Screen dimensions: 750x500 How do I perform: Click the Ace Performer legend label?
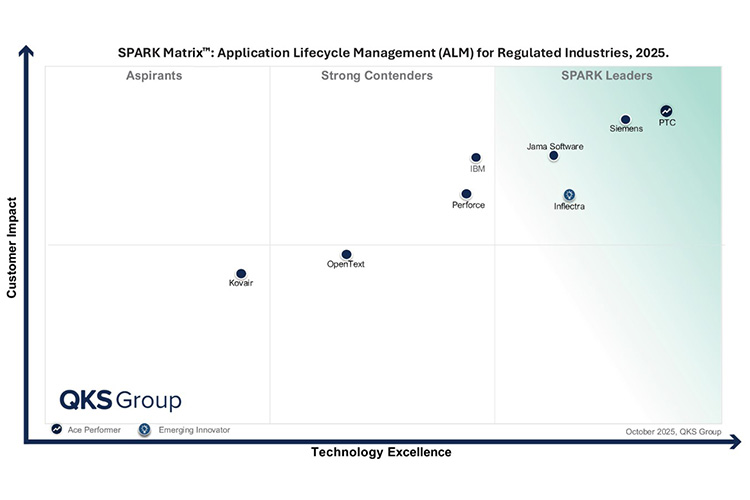pyautogui.click(x=94, y=430)
